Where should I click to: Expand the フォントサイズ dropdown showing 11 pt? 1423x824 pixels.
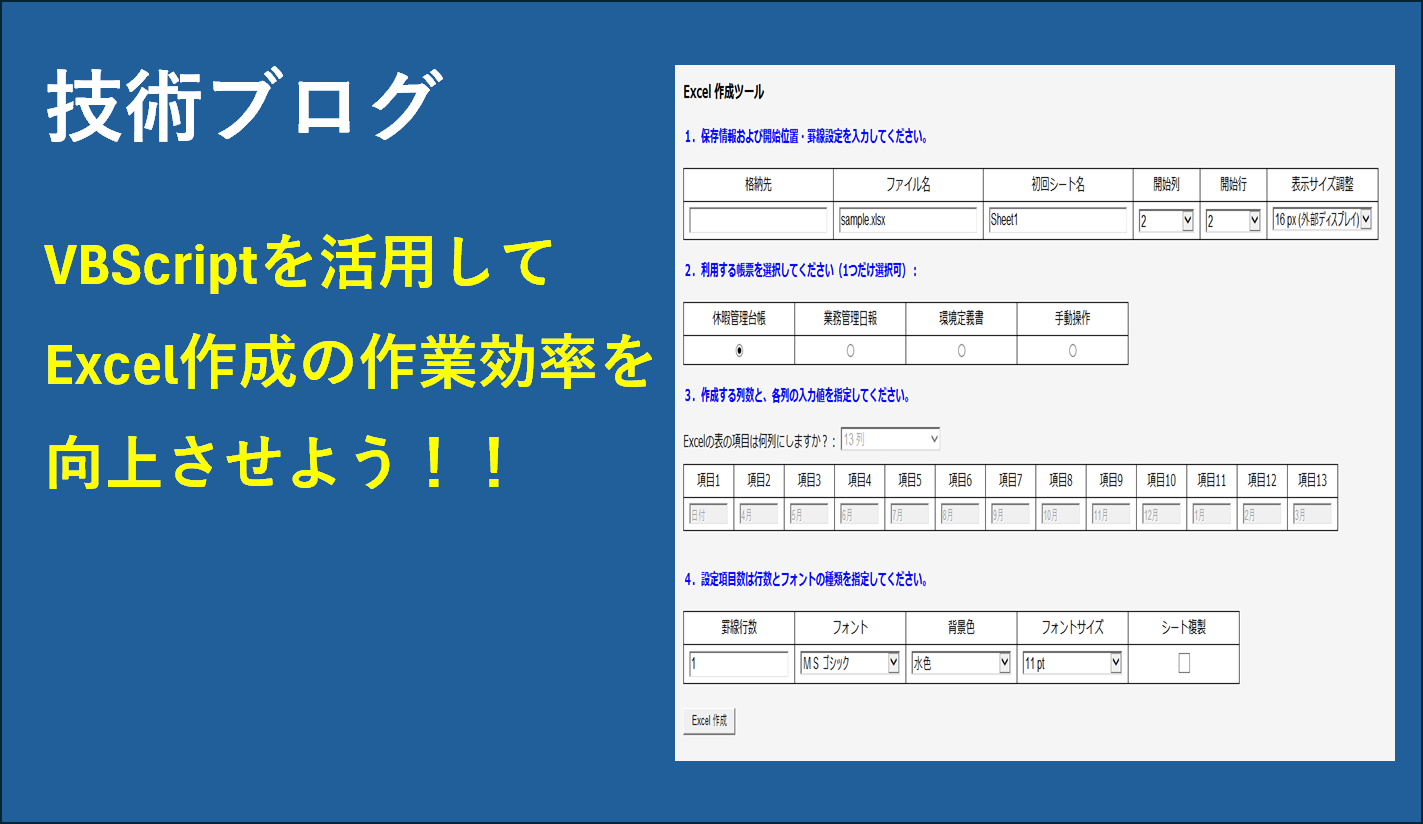[1072, 664]
